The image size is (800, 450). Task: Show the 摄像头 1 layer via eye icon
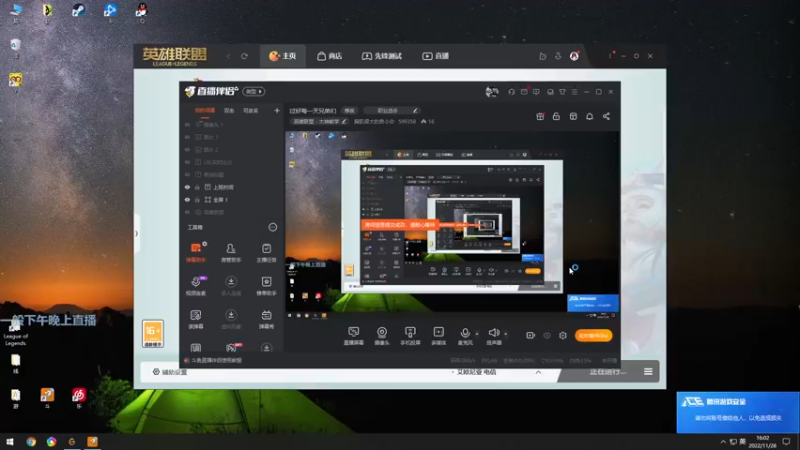[187, 124]
